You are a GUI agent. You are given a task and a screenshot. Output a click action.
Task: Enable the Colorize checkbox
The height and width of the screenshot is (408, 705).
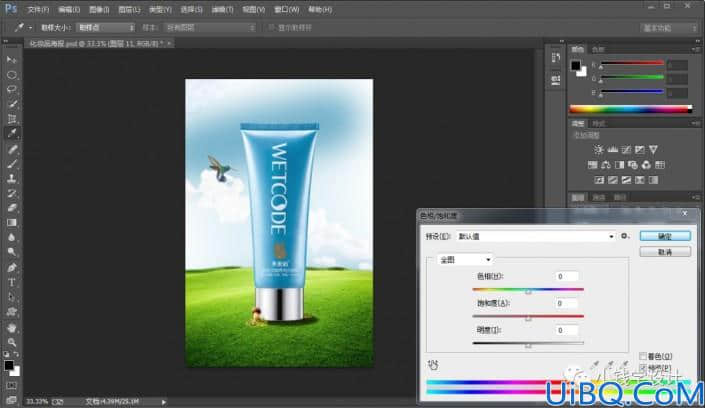click(643, 356)
